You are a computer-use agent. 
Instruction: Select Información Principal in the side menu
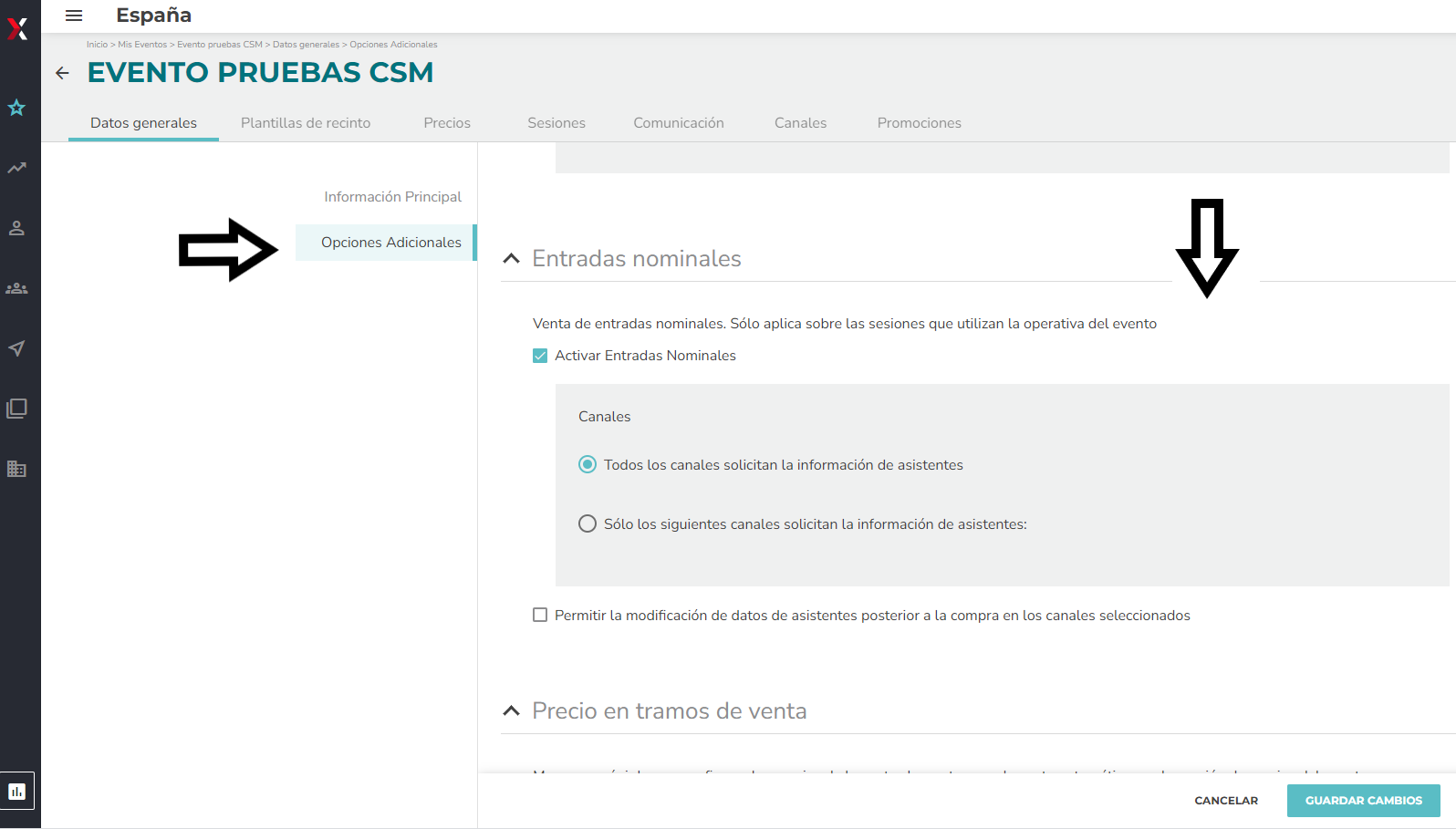click(392, 197)
